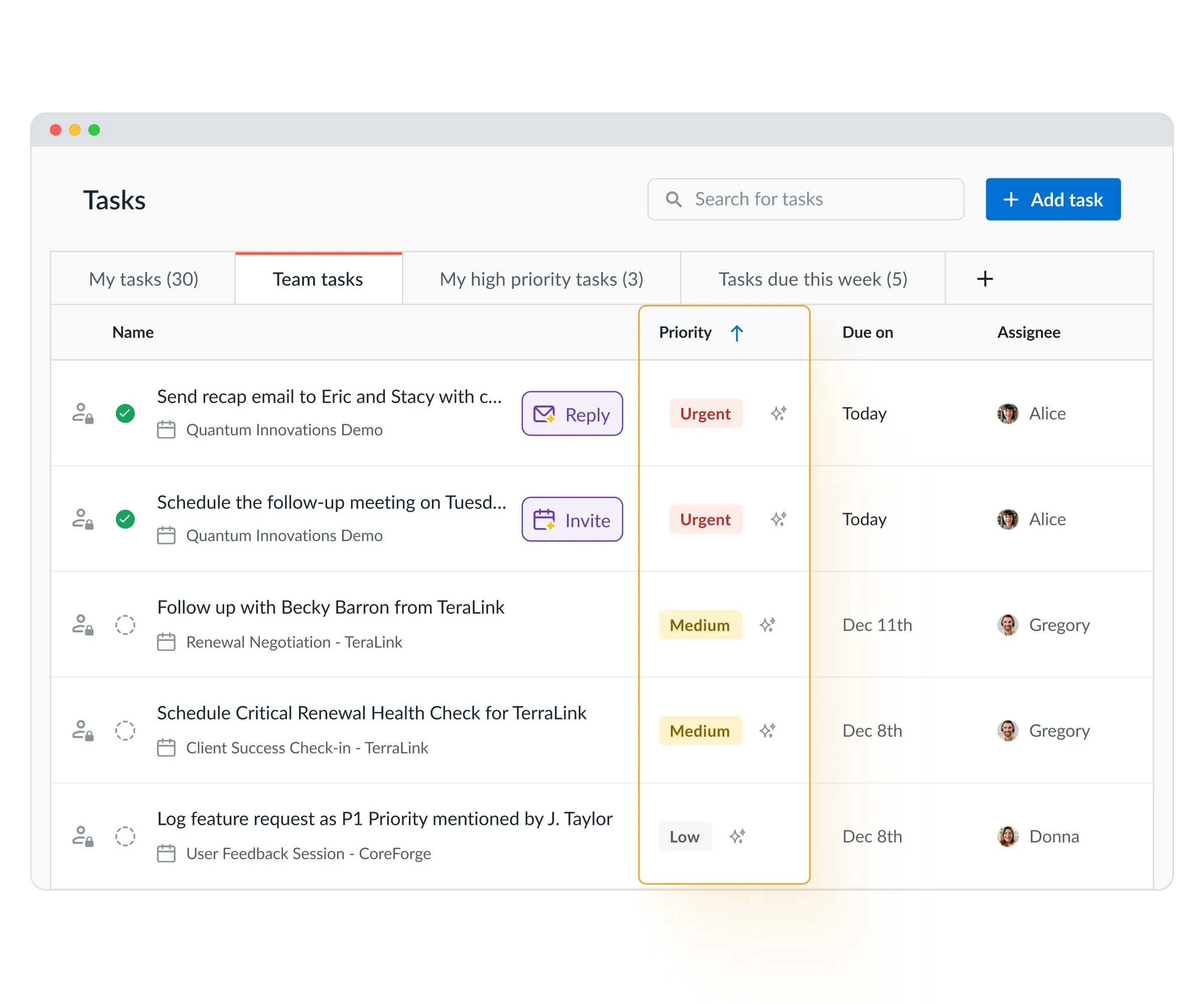Click the private person-lock icon on the TeraLink task
Image resolution: width=1204 pixels, height=1003 pixels.
(83, 625)
